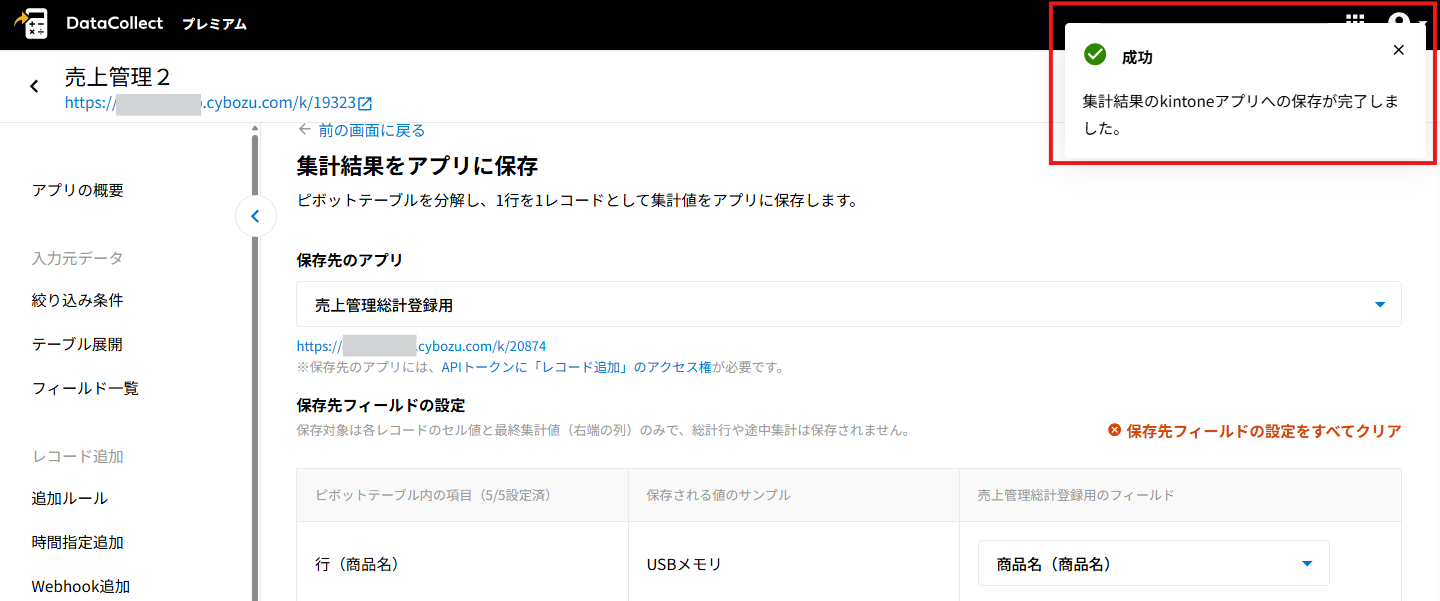This screenshot has width=1440, height=601.
Task: Open 時間指定追加 sidebar item
Action: click(78, 542)
